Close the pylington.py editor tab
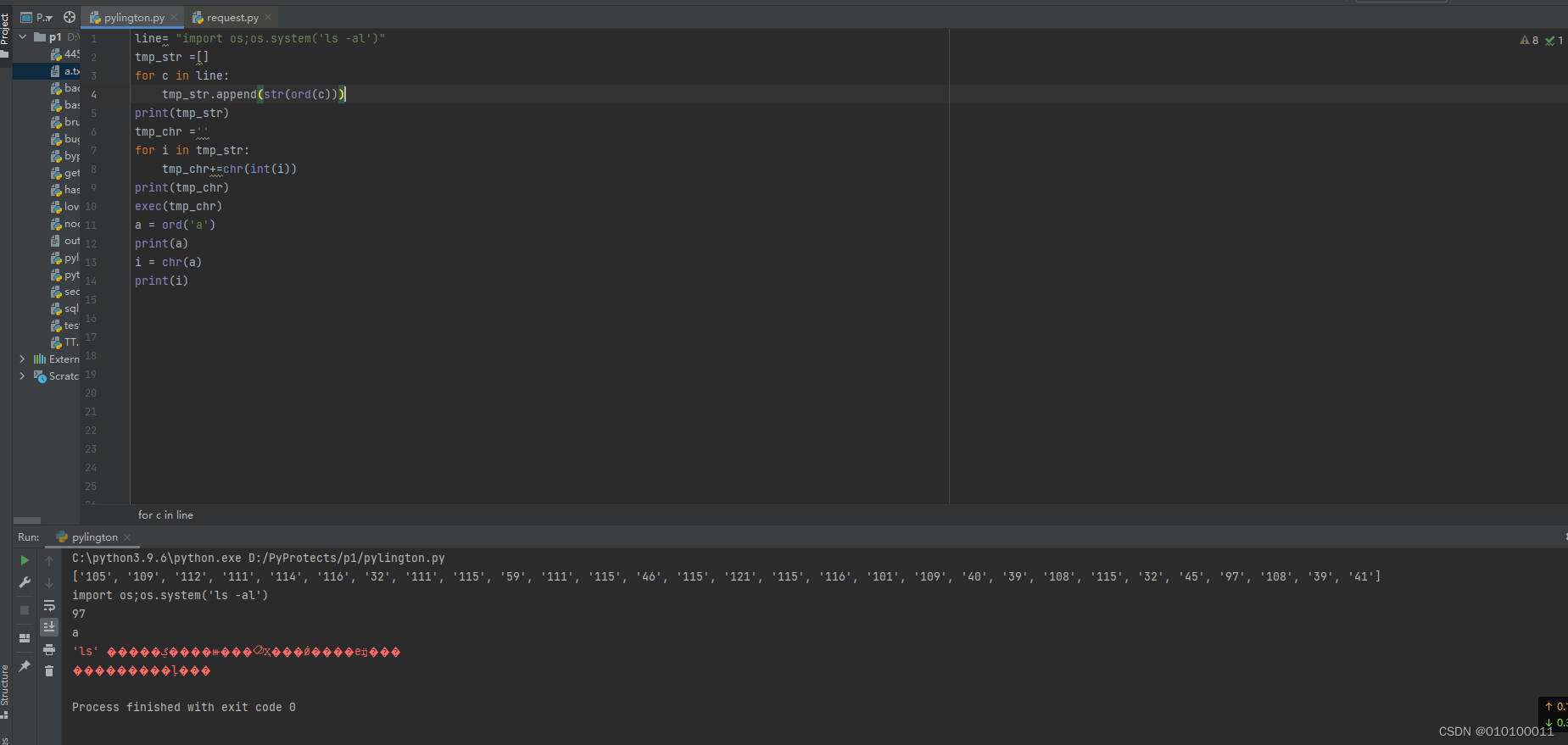Viewport: 1568px width, 745px height. coord(174,17)
